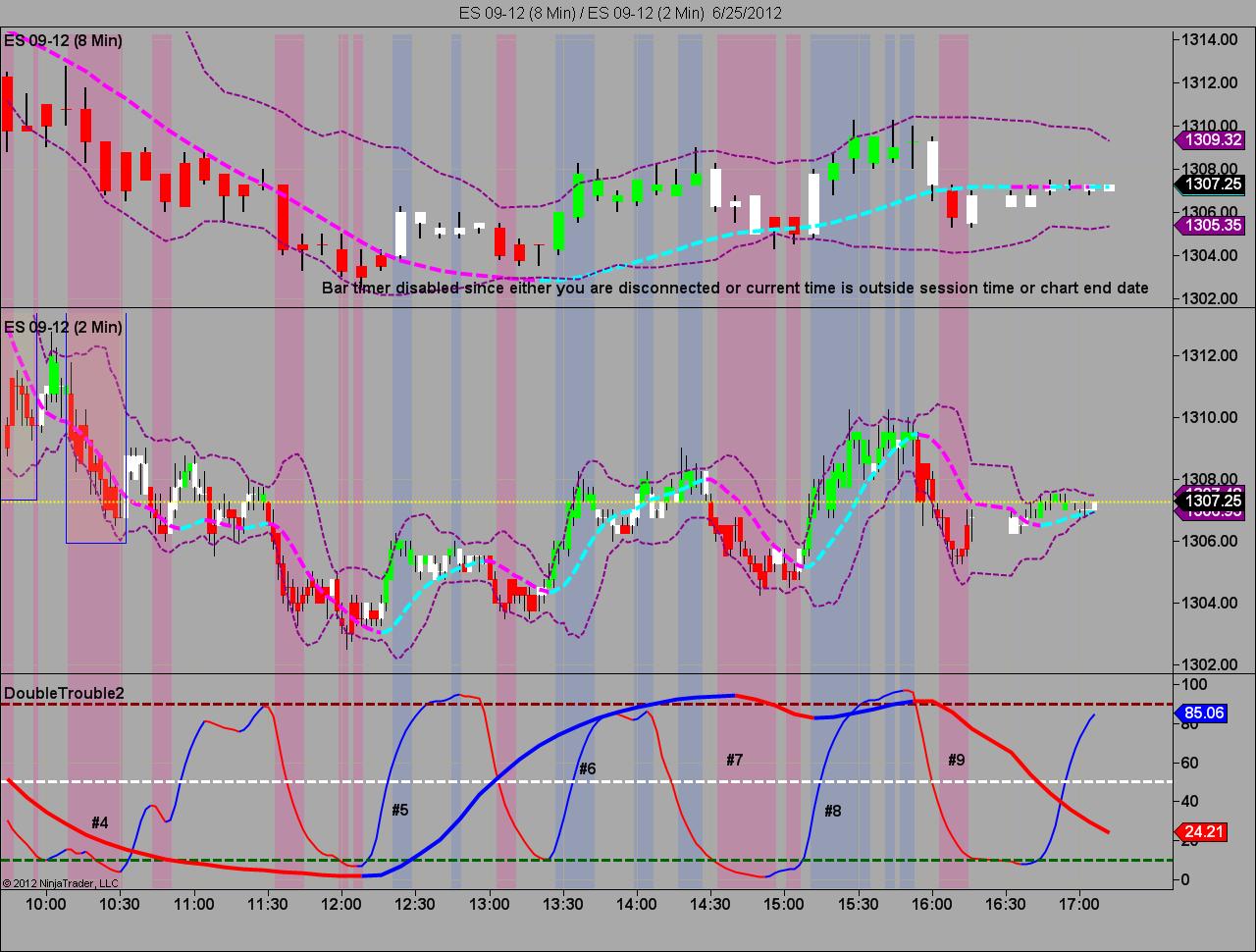Click the 17:00 time axis label
Screen dimensions: 1256x952
click(x=1078, y=904)
